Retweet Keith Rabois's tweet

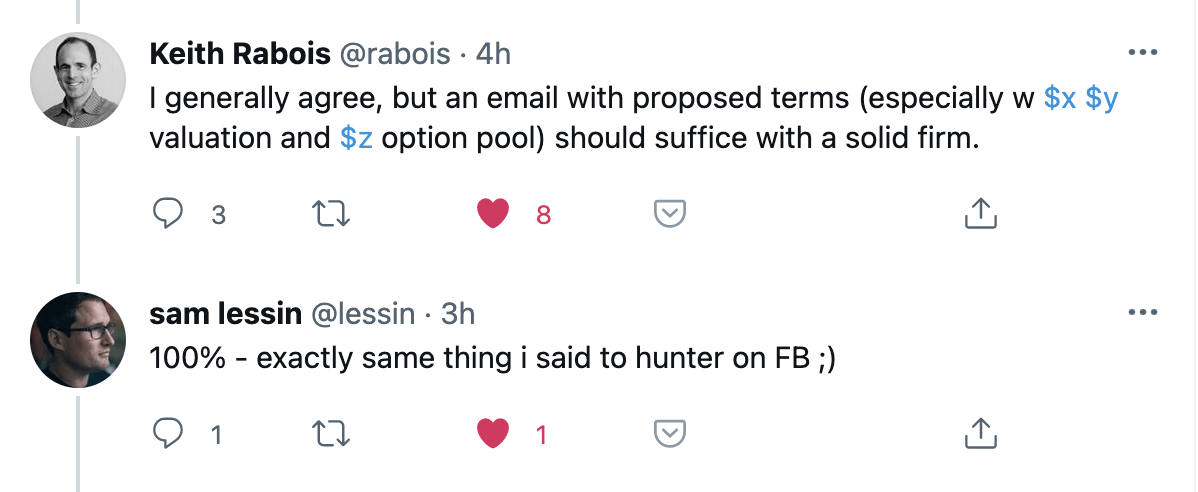click(x=325, y=213)
